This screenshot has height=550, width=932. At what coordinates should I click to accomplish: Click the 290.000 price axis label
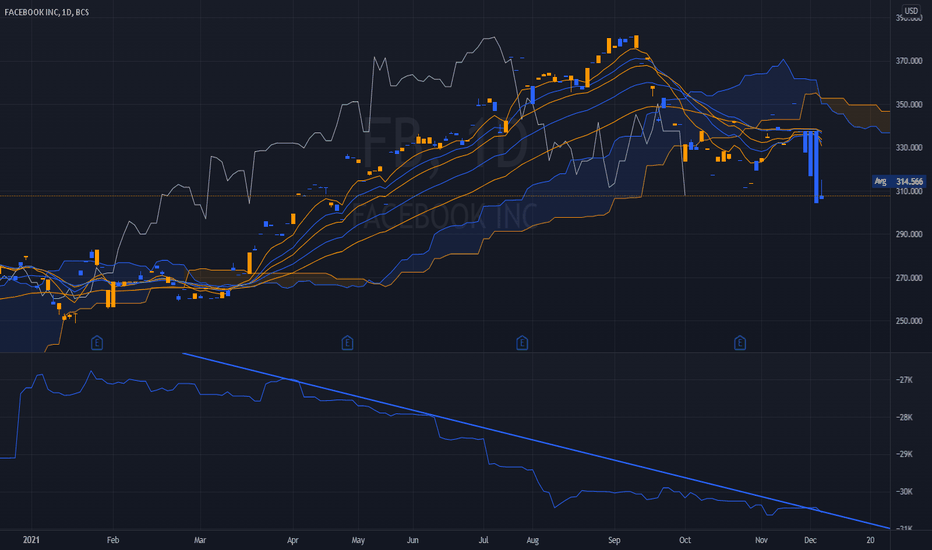[909, 234]
